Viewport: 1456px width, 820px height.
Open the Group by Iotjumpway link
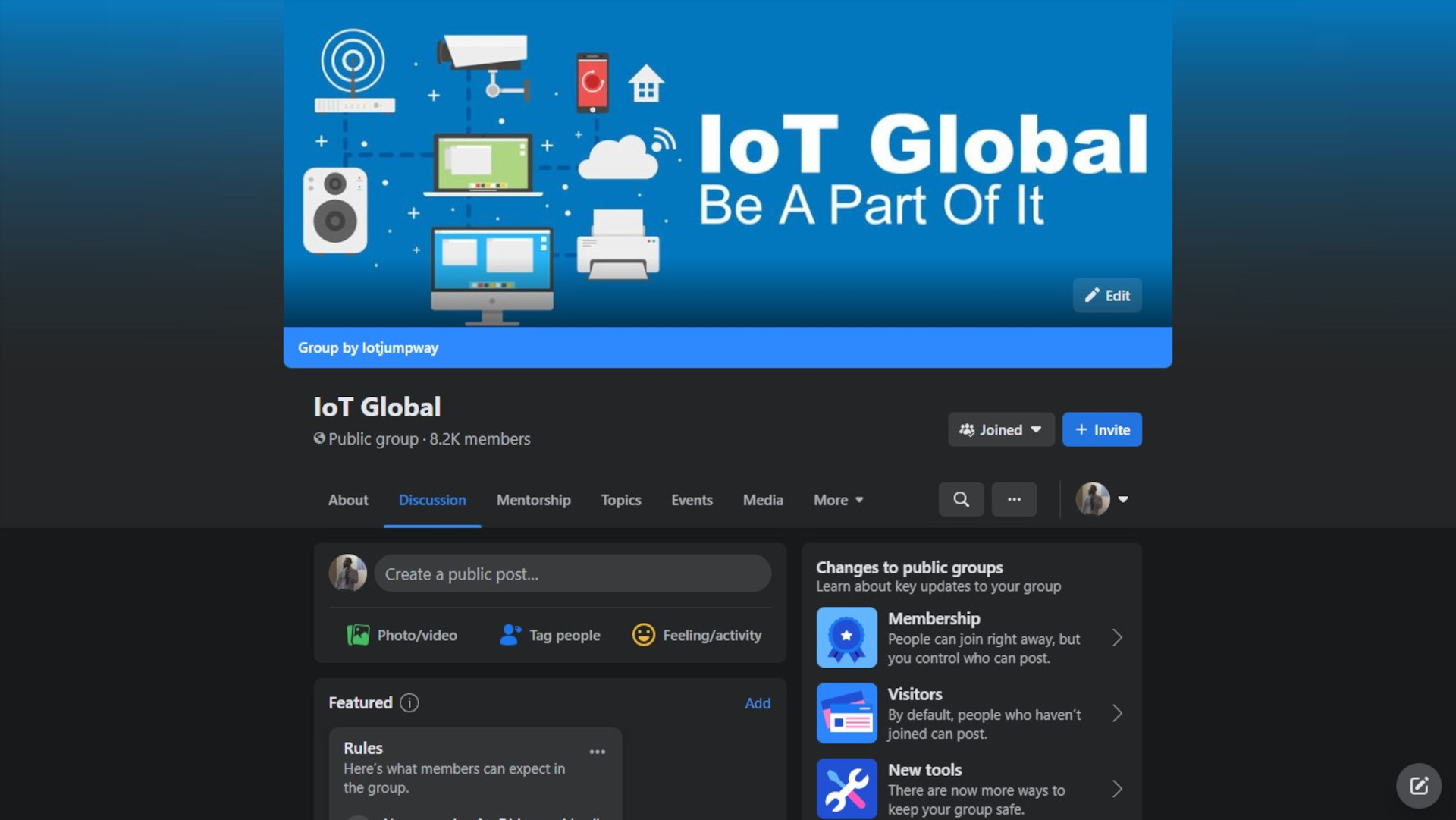tap(368, 347)
